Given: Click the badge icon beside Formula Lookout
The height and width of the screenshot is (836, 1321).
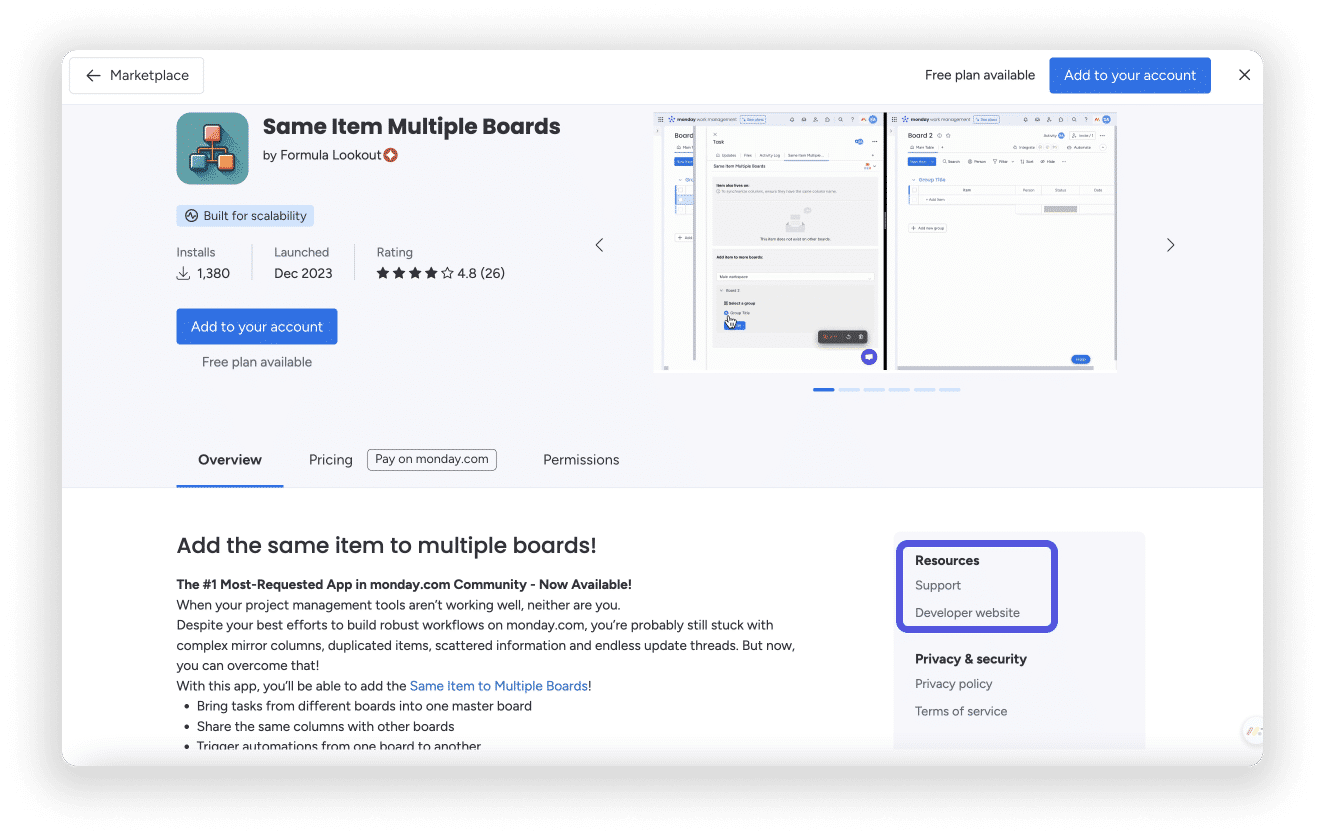Looking at the screenshot, I should [x=391, y=155].
